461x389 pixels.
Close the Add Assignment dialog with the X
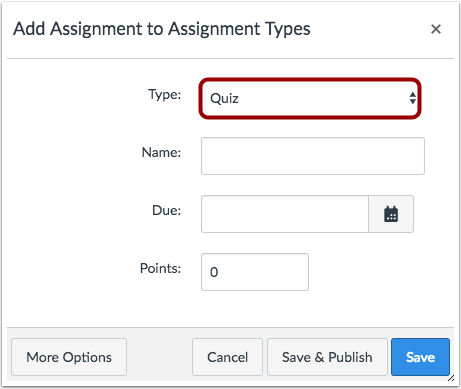coord(436,29)
